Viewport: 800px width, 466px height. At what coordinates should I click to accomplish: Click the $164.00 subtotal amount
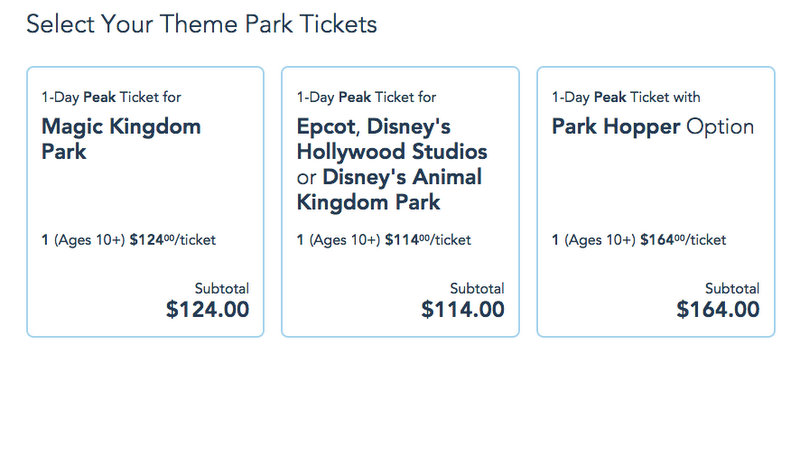pos(717,310)
